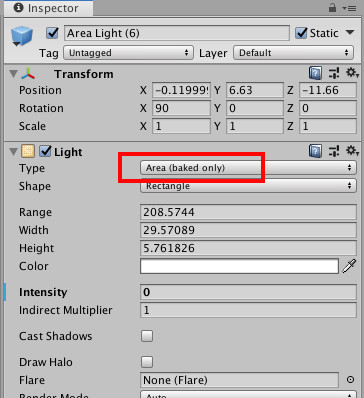Image resolution: width=364 pixels, height=398 pixels.
Task: Open Light gear settings menu
Action: 352,151
